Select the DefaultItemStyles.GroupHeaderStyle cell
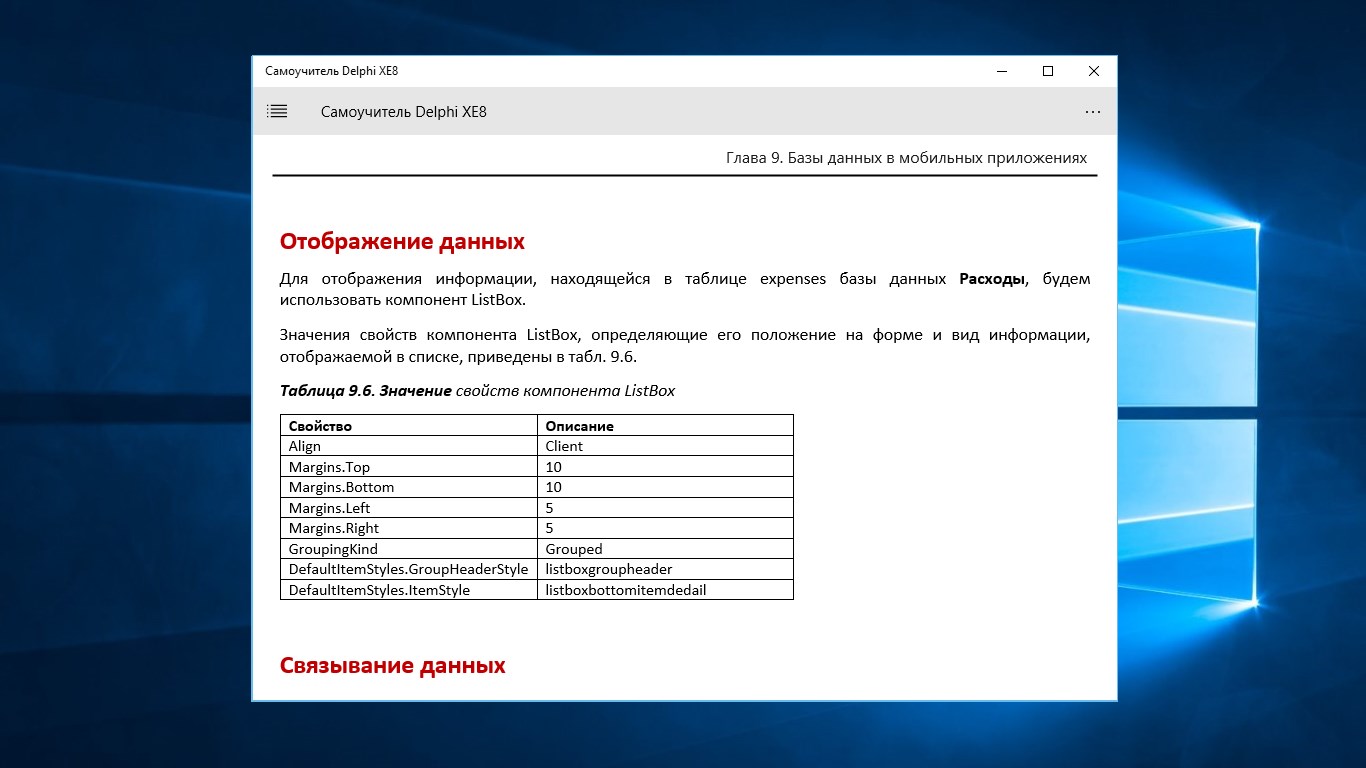 409,569
